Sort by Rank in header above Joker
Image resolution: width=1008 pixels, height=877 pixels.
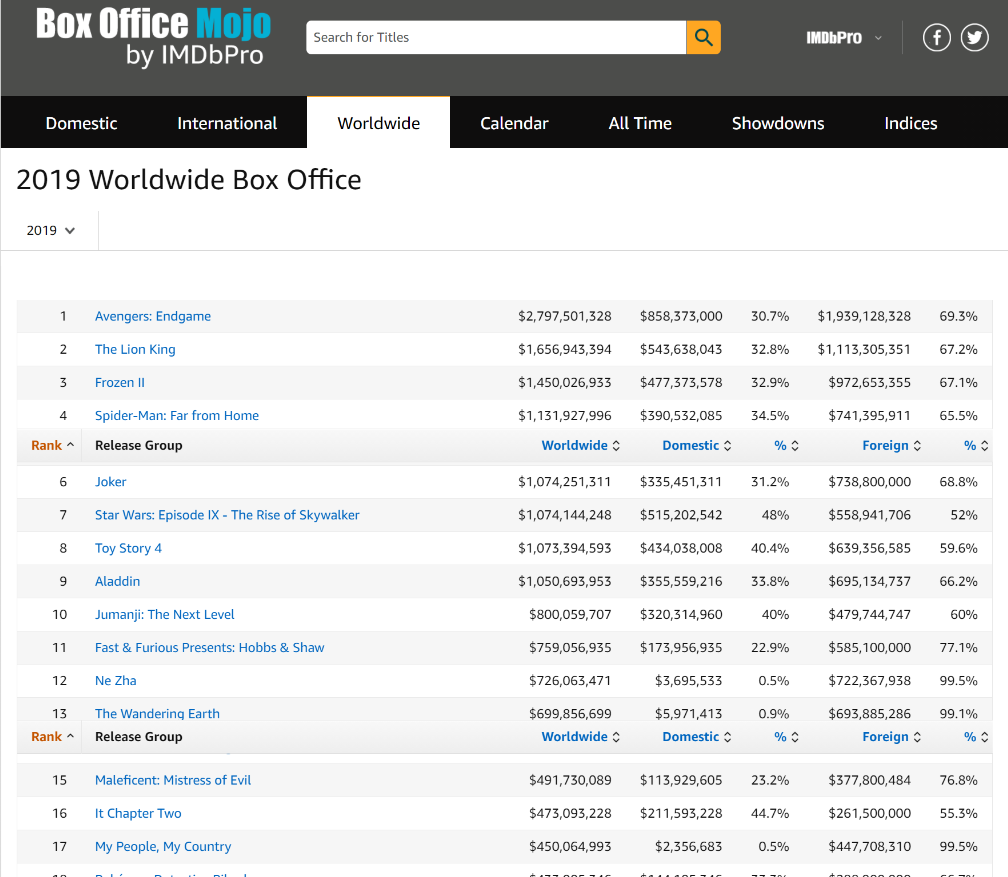pyautogui.click(x=52, y=445)
